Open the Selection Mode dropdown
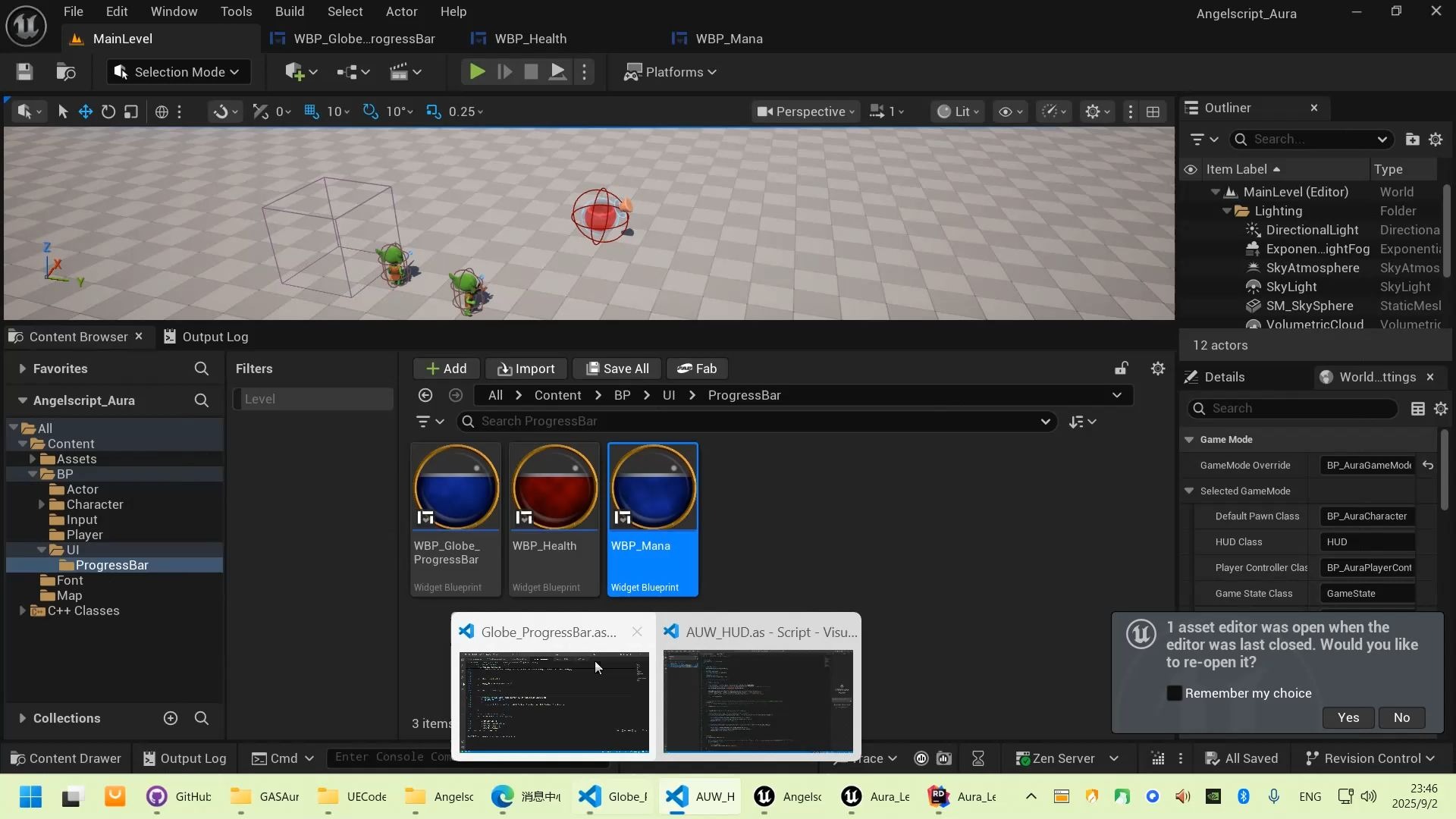The image size is (1456, 819). (177, 72)
